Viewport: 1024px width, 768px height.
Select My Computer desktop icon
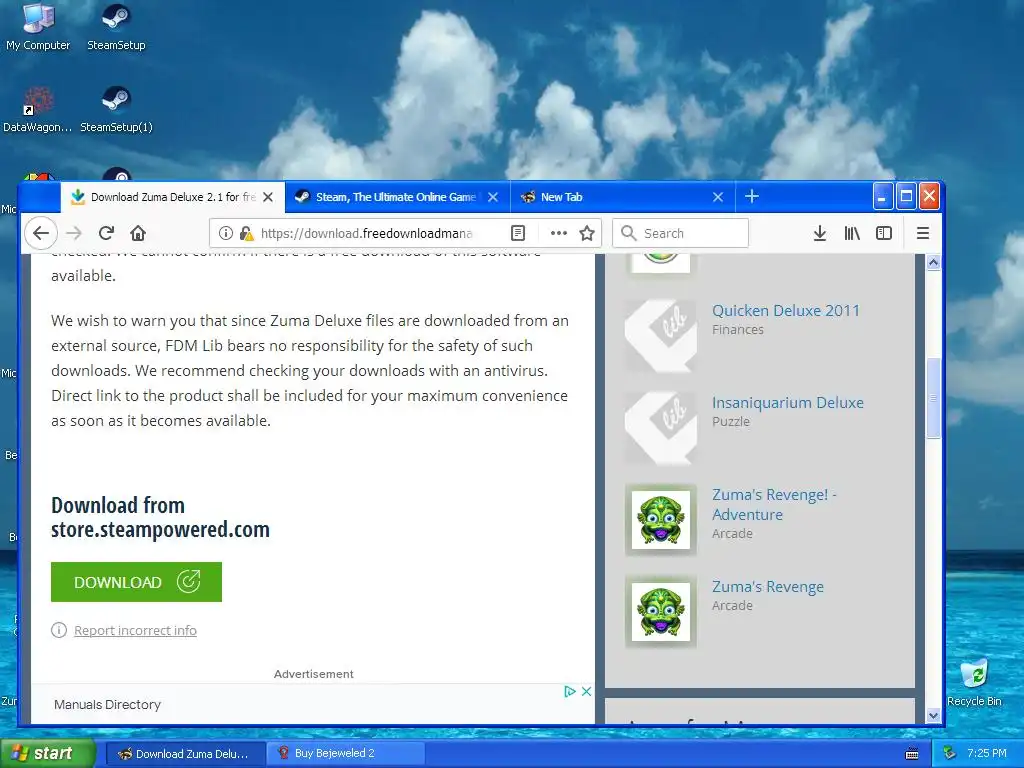click(x=38, y=27)
